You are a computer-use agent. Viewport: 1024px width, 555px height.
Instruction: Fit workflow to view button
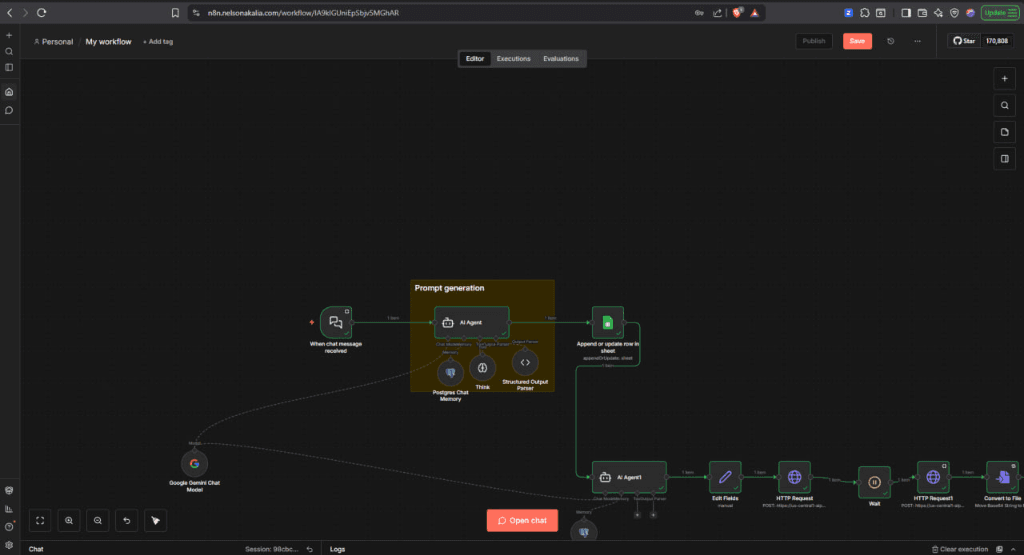pos(40,520)
